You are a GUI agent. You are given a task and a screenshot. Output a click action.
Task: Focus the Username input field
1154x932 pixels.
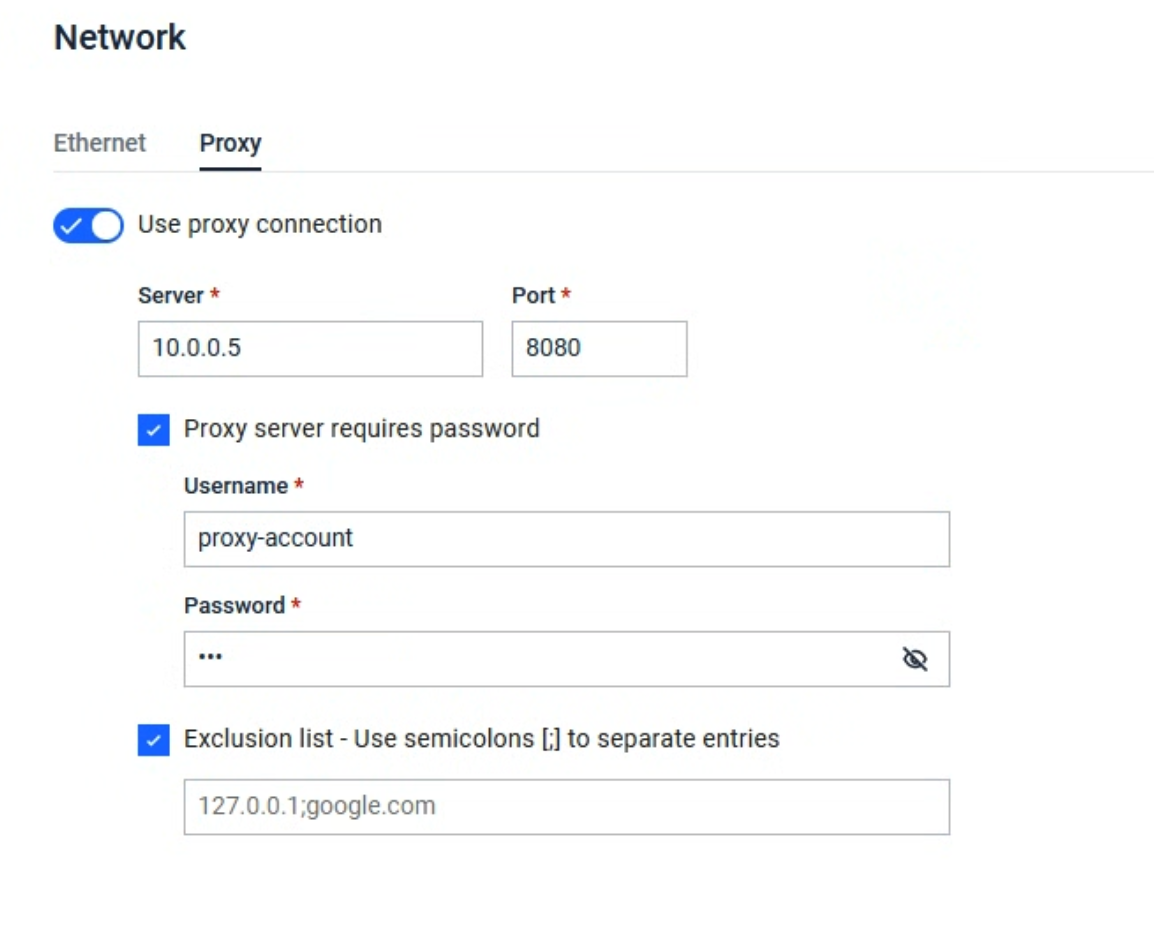pos(567,539)
